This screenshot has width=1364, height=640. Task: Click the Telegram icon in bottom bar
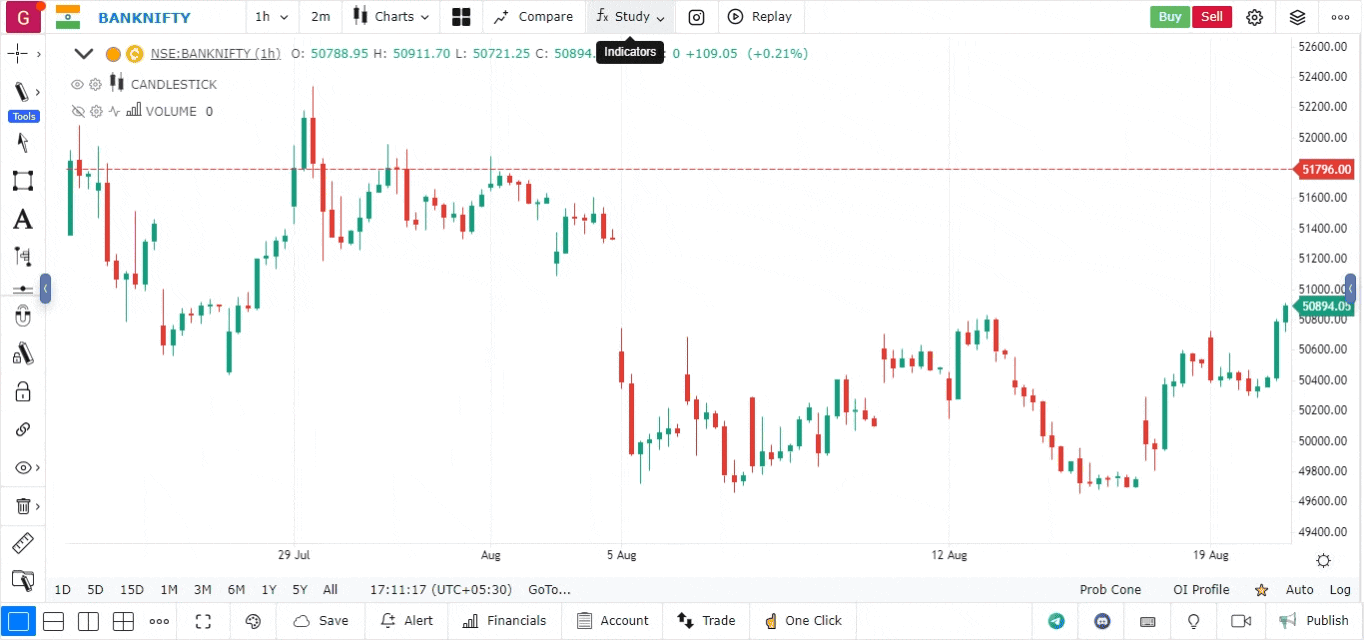[x=1056, y=621]
